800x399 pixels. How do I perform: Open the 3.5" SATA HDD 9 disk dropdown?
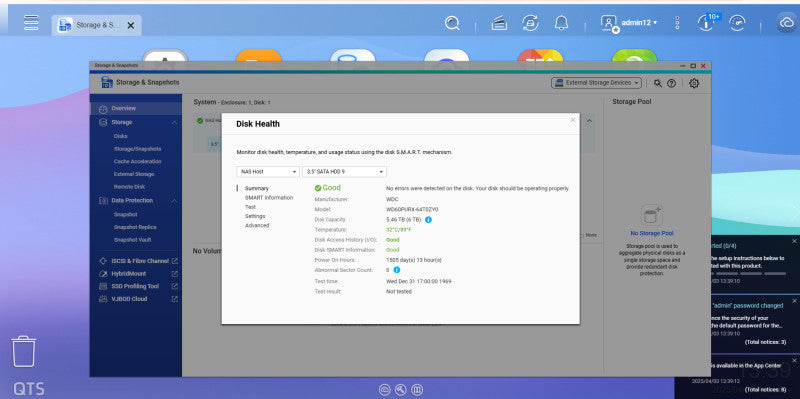pyautogui.click(x=344, y=172)
